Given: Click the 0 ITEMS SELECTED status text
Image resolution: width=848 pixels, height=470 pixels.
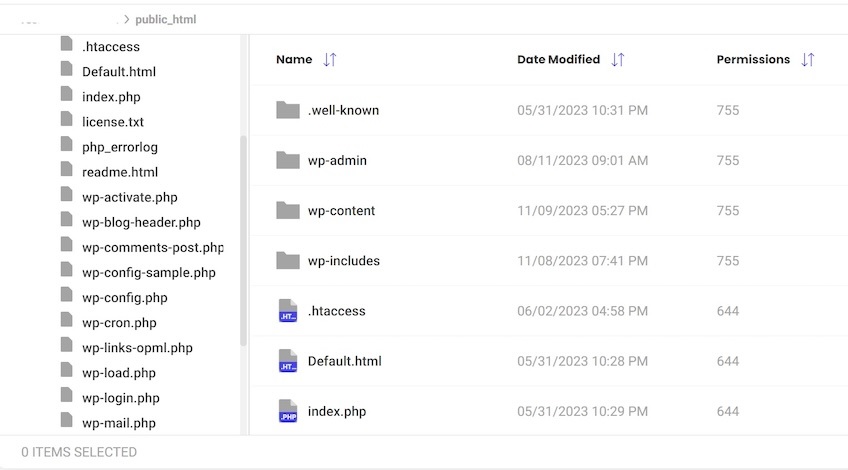Looking at the screenshot, I should 79,452.
